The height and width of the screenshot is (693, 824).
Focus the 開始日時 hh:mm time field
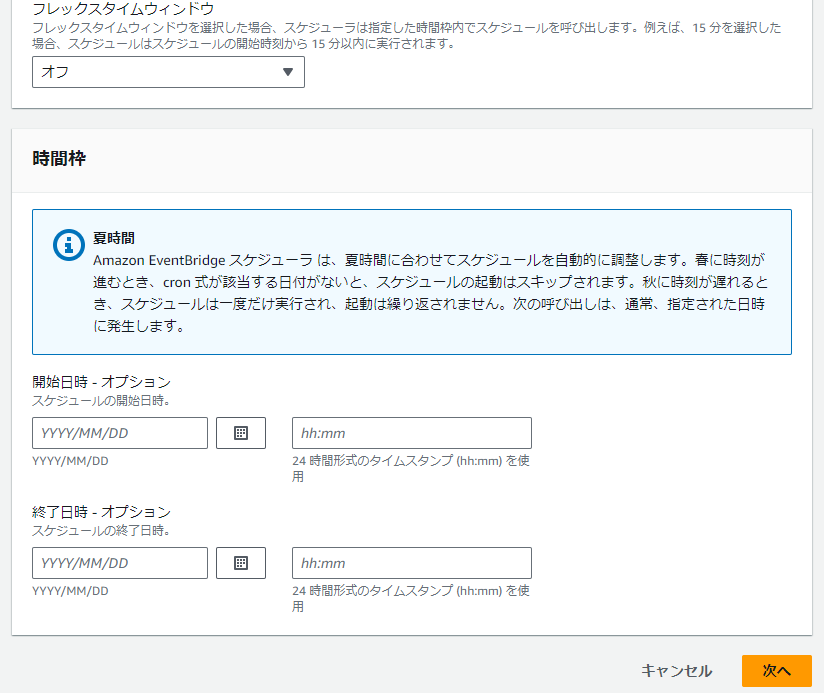(x=411, y=433)
